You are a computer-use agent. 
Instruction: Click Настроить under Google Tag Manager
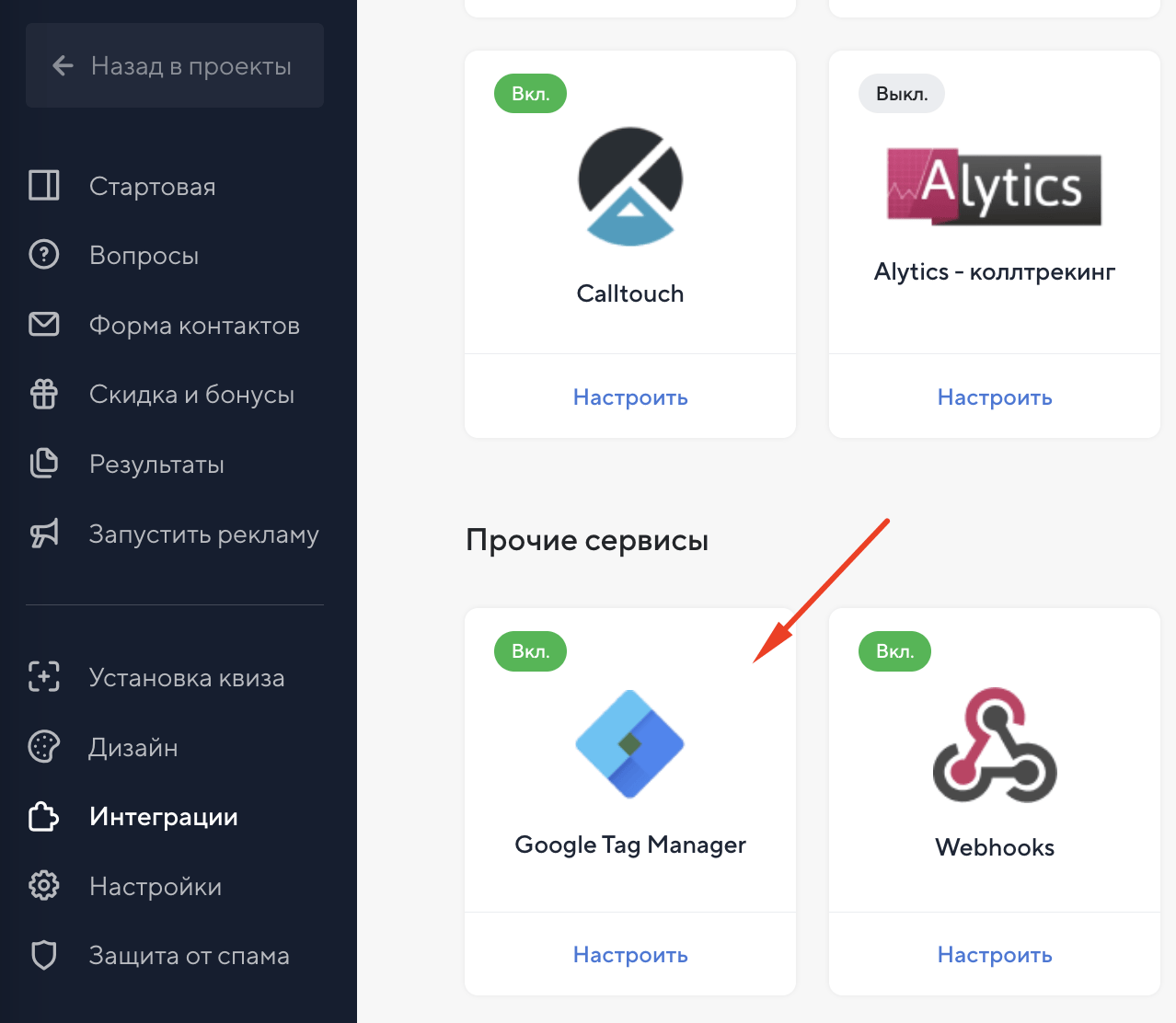[x=630, y=955]
